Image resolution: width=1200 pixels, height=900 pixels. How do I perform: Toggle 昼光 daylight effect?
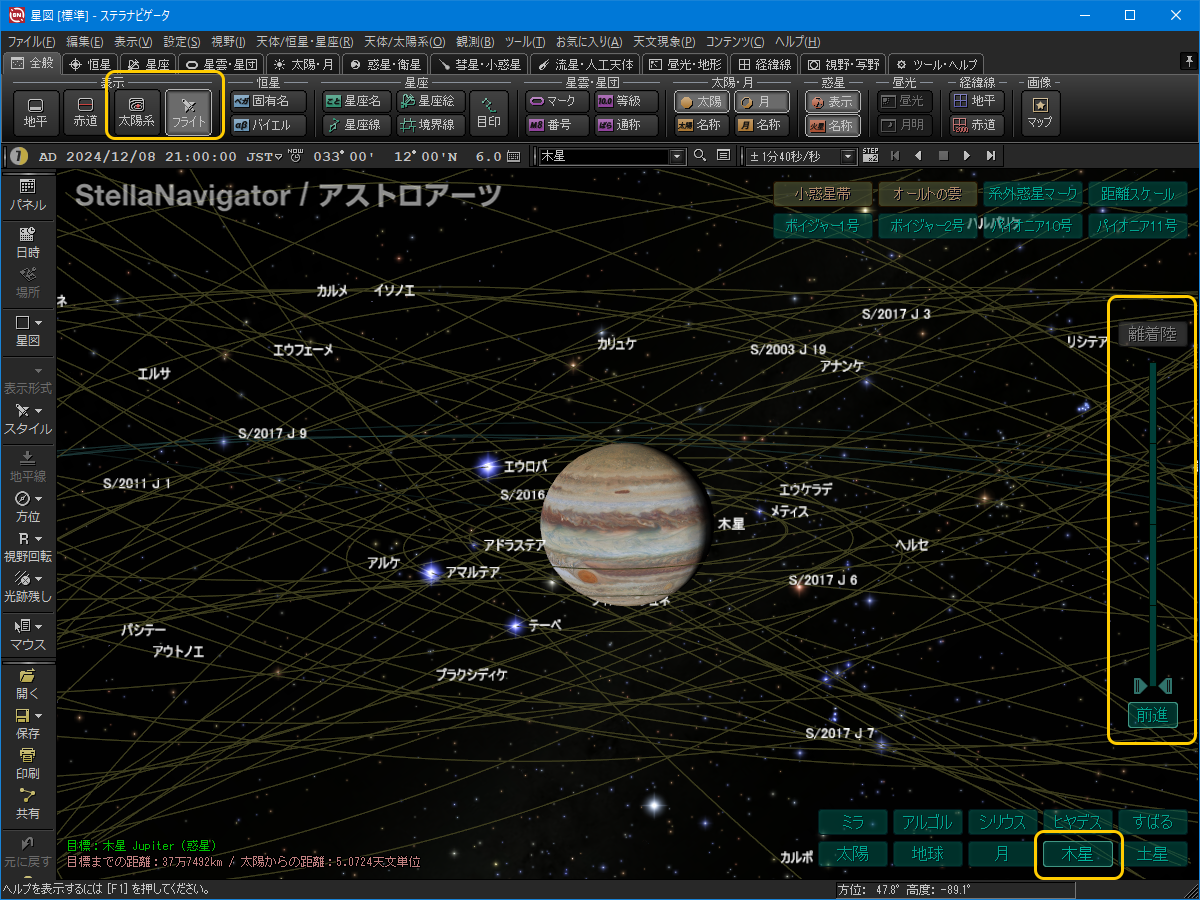(x=903, y=101)
